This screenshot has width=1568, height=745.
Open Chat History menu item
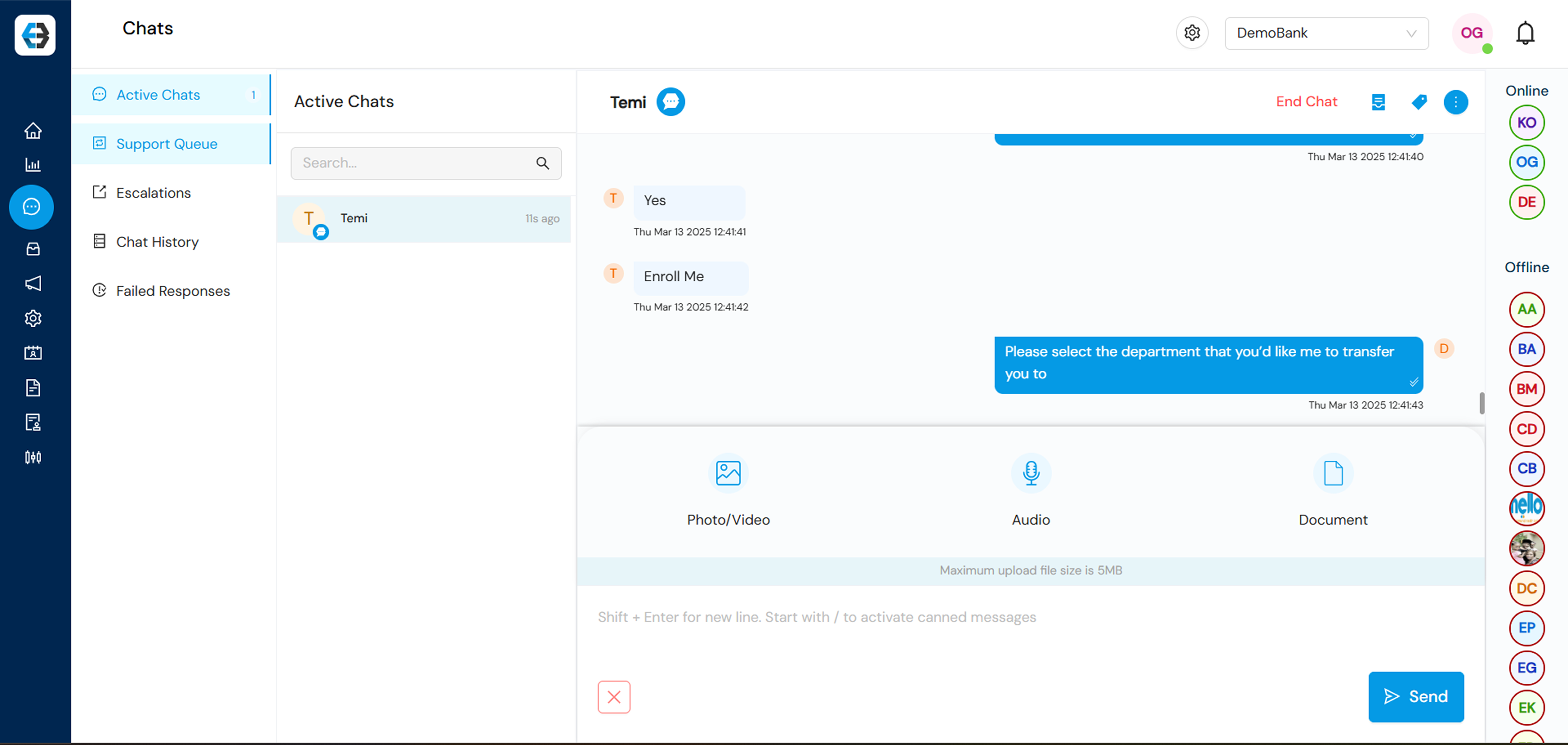171,242
